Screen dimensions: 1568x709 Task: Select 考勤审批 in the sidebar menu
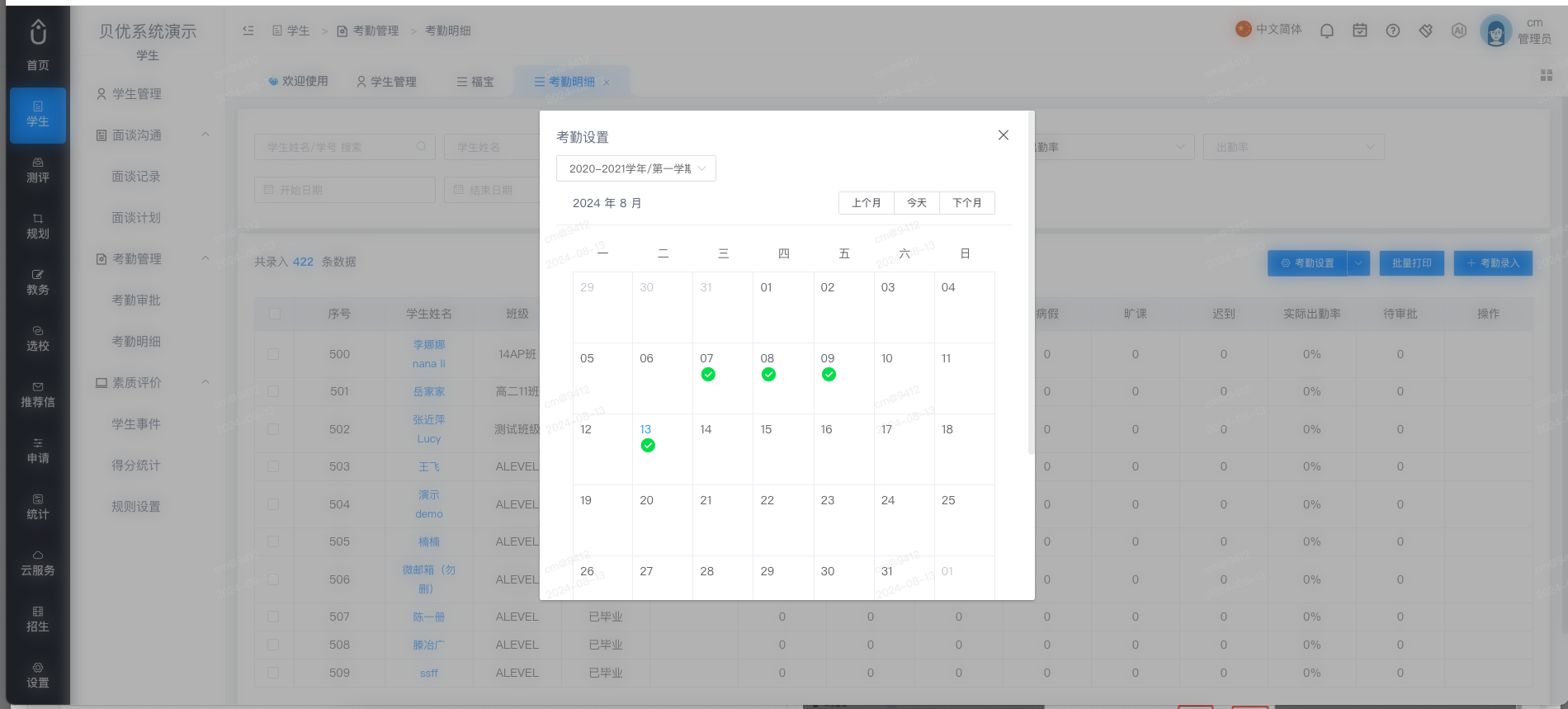coord(136,300)
